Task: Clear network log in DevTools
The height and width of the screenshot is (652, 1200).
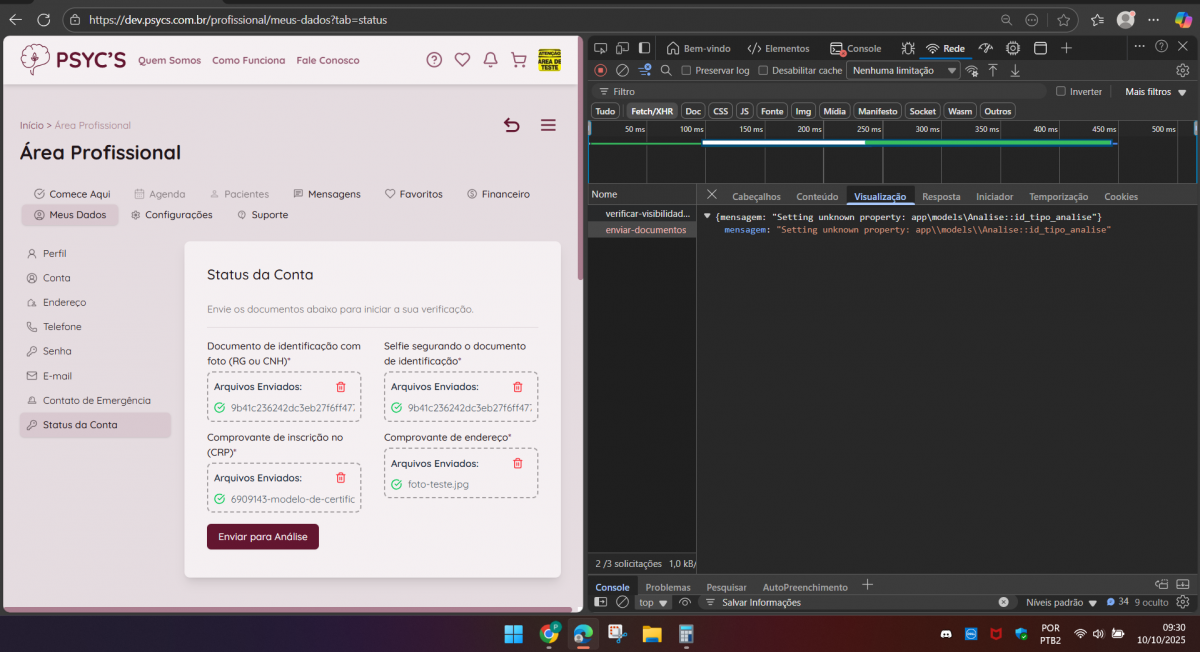Action: click(622, 71)
